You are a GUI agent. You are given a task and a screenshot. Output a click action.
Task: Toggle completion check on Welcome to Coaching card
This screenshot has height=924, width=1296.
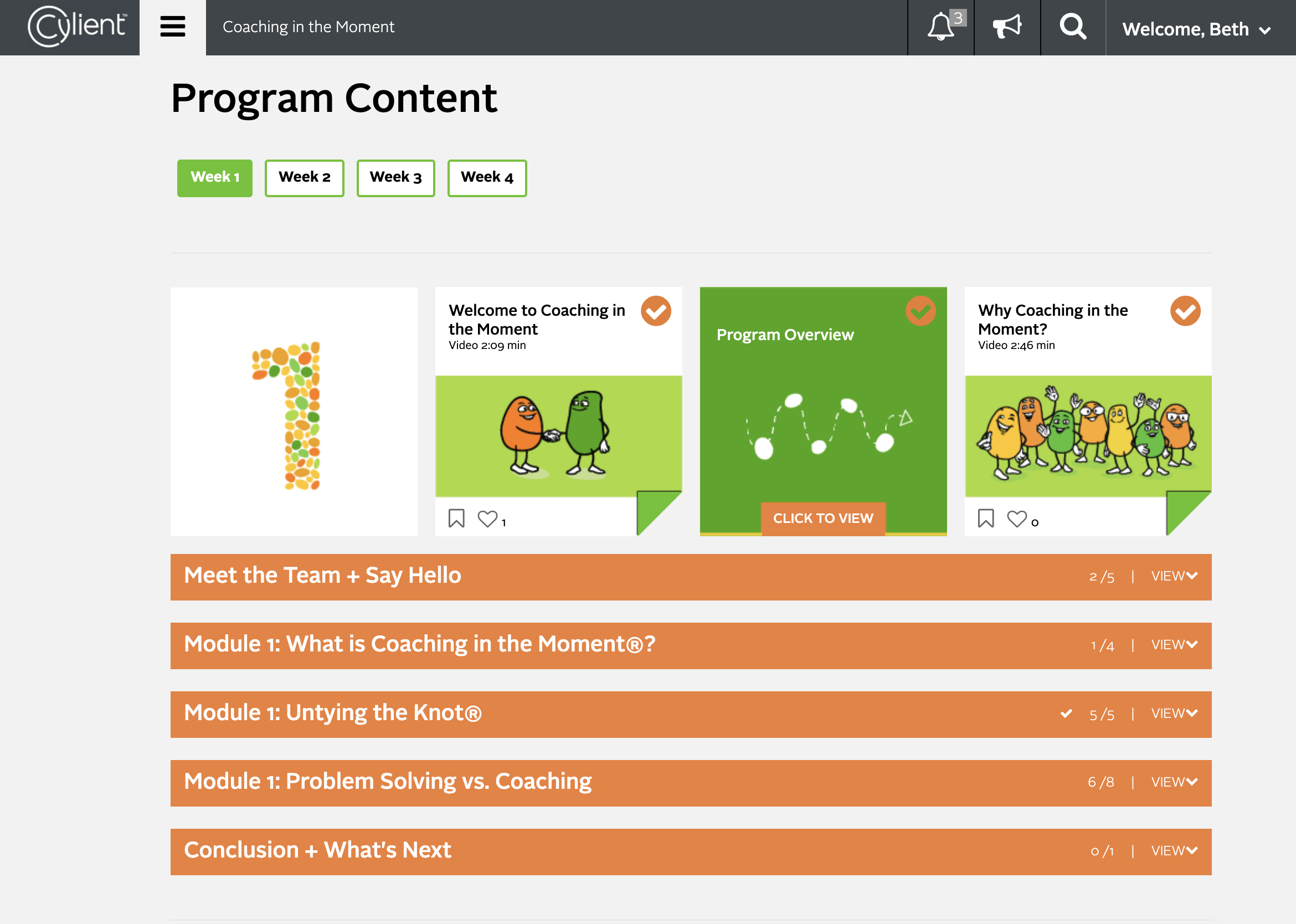(x=655, y=311)
